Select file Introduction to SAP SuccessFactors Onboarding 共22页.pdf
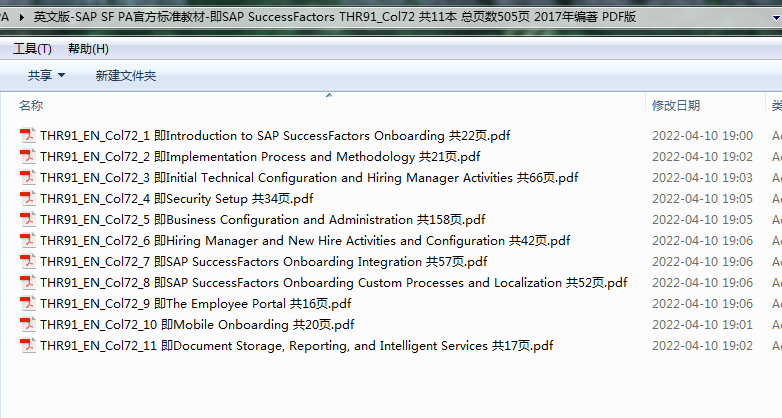This screenshot has height=418, width=782. click(275, 136)
